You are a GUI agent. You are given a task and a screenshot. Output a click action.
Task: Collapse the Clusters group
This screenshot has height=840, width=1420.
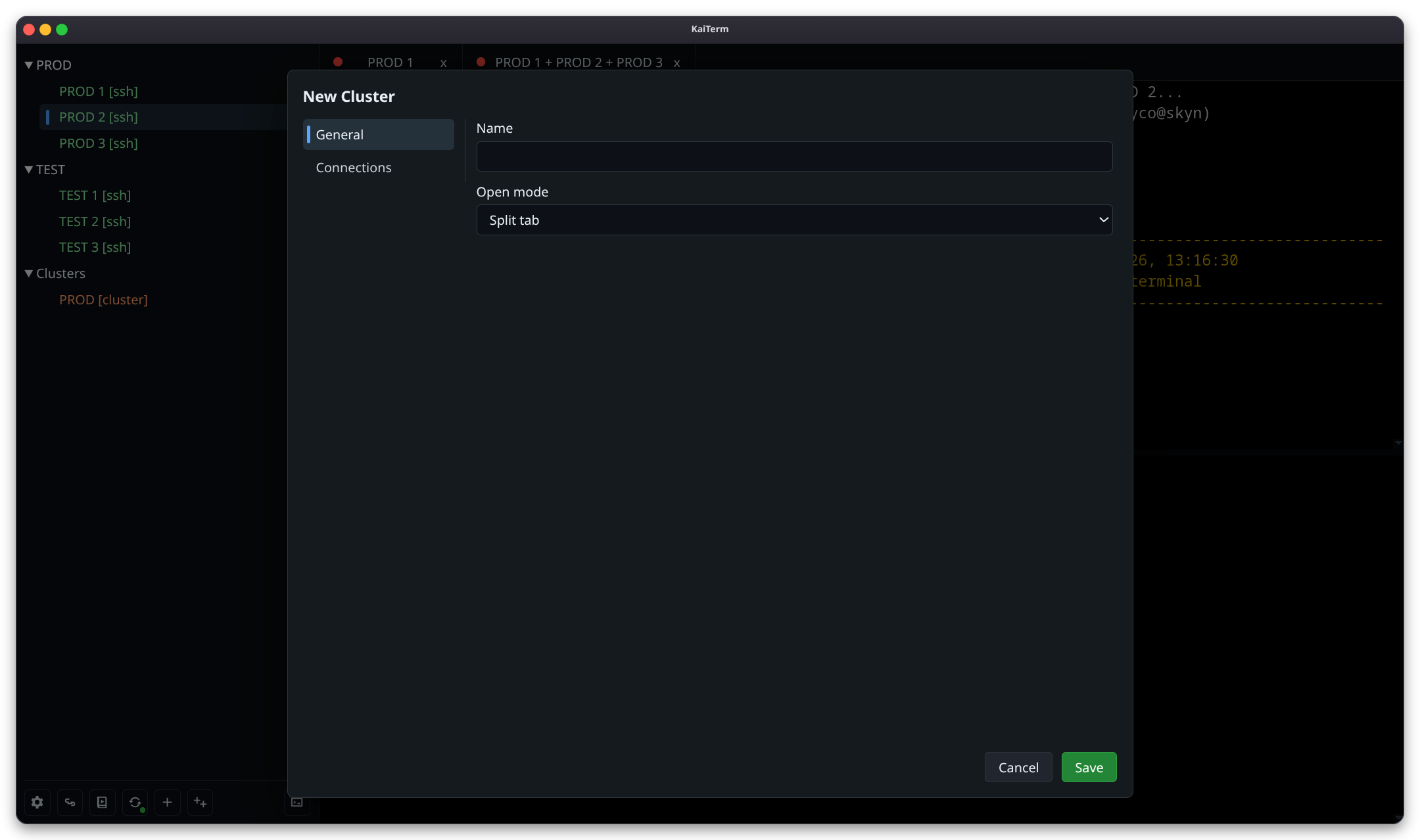29,273
